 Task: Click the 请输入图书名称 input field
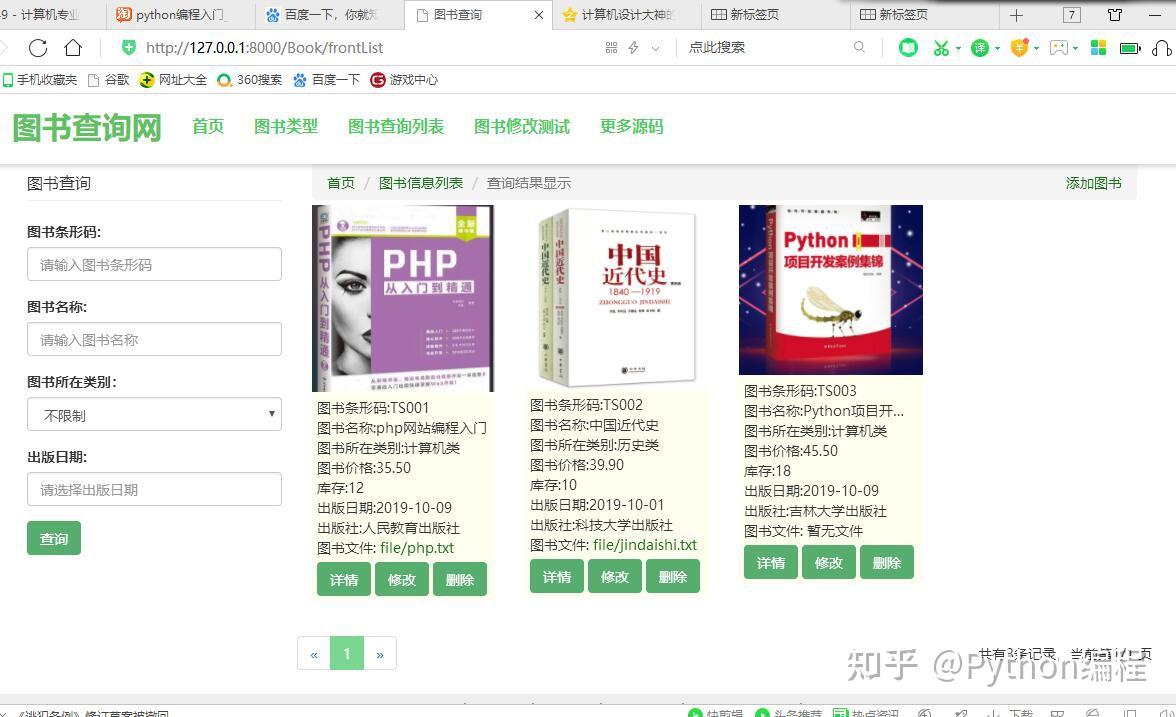(154, 339)
